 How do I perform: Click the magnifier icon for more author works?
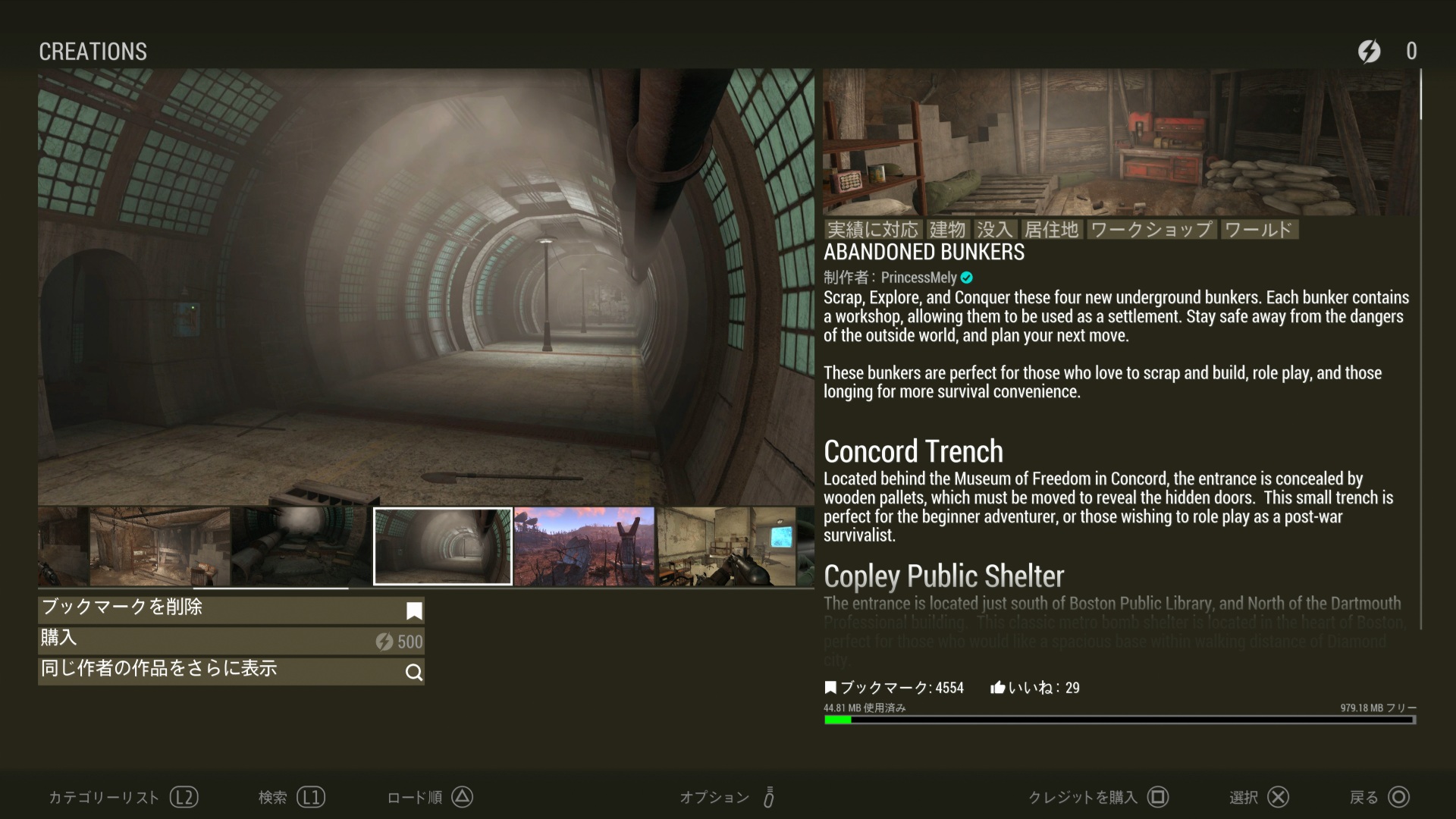tap(414, 673)
